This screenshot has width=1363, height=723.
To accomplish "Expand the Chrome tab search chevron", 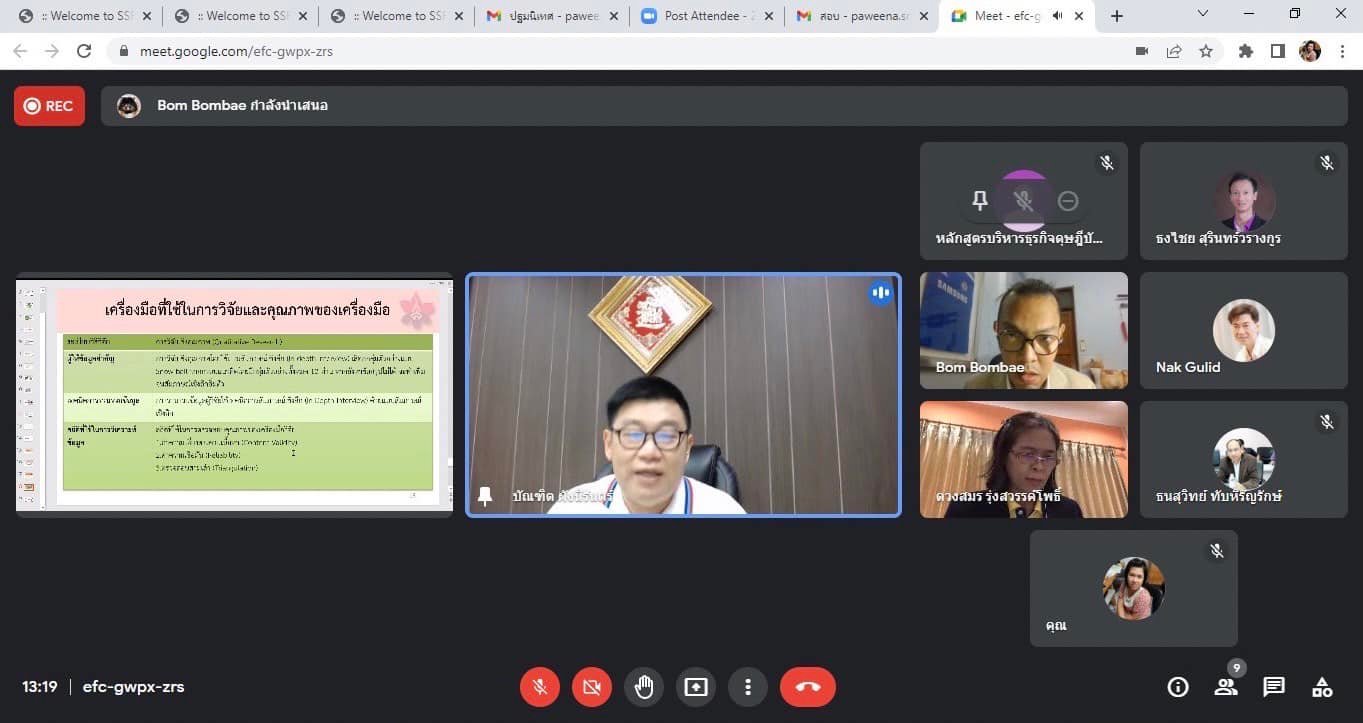I will point(1203,14).
